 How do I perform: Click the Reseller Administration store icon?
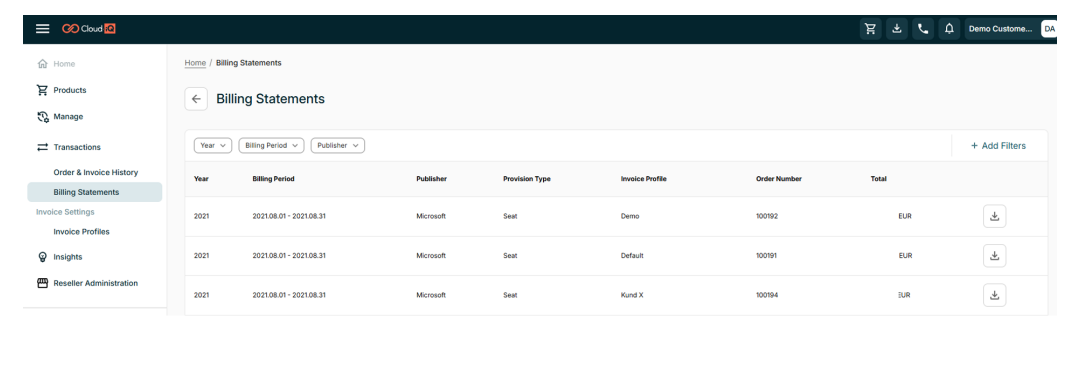coord(42,283)
